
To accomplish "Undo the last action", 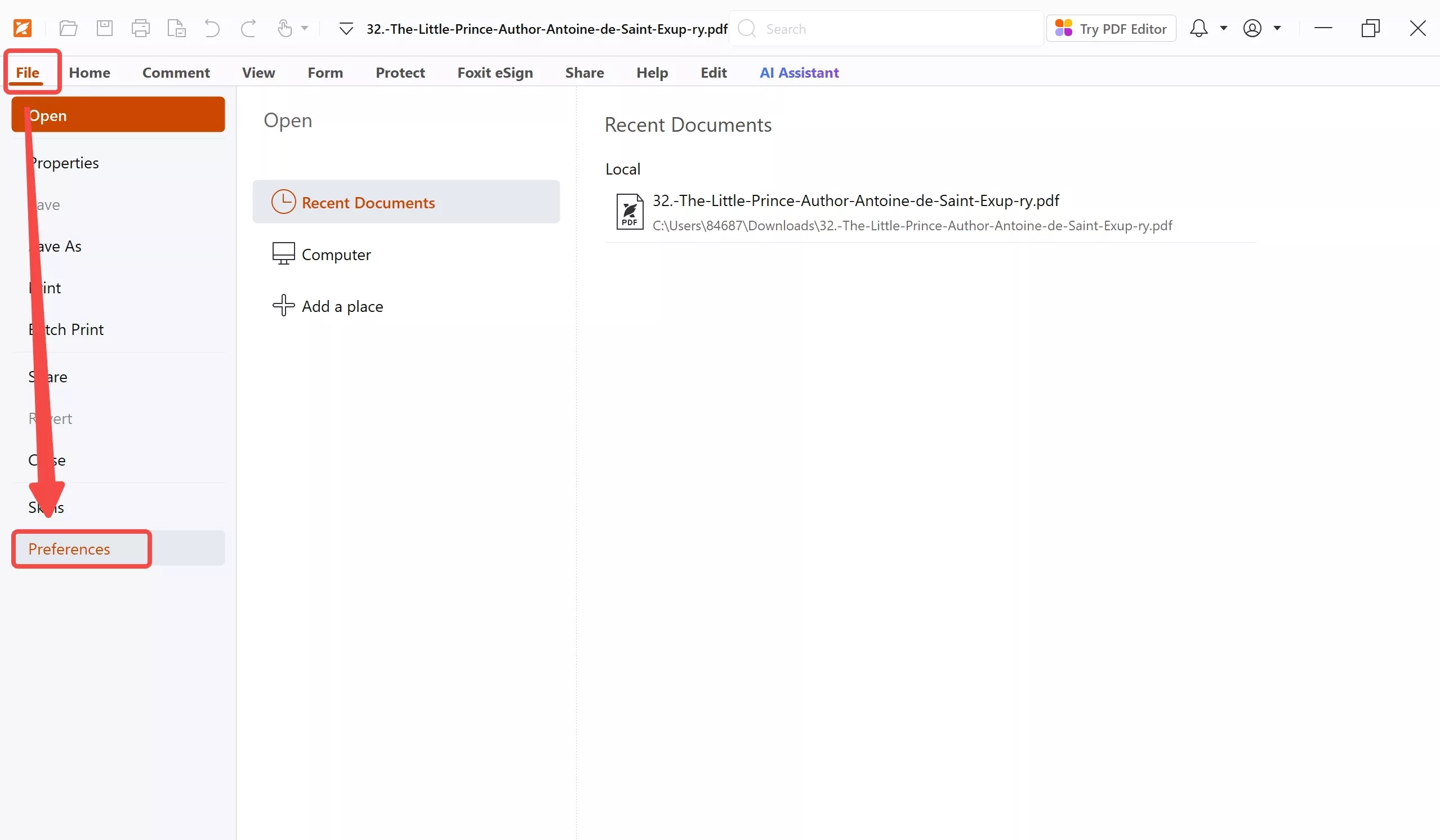I will tap(212, 28).
